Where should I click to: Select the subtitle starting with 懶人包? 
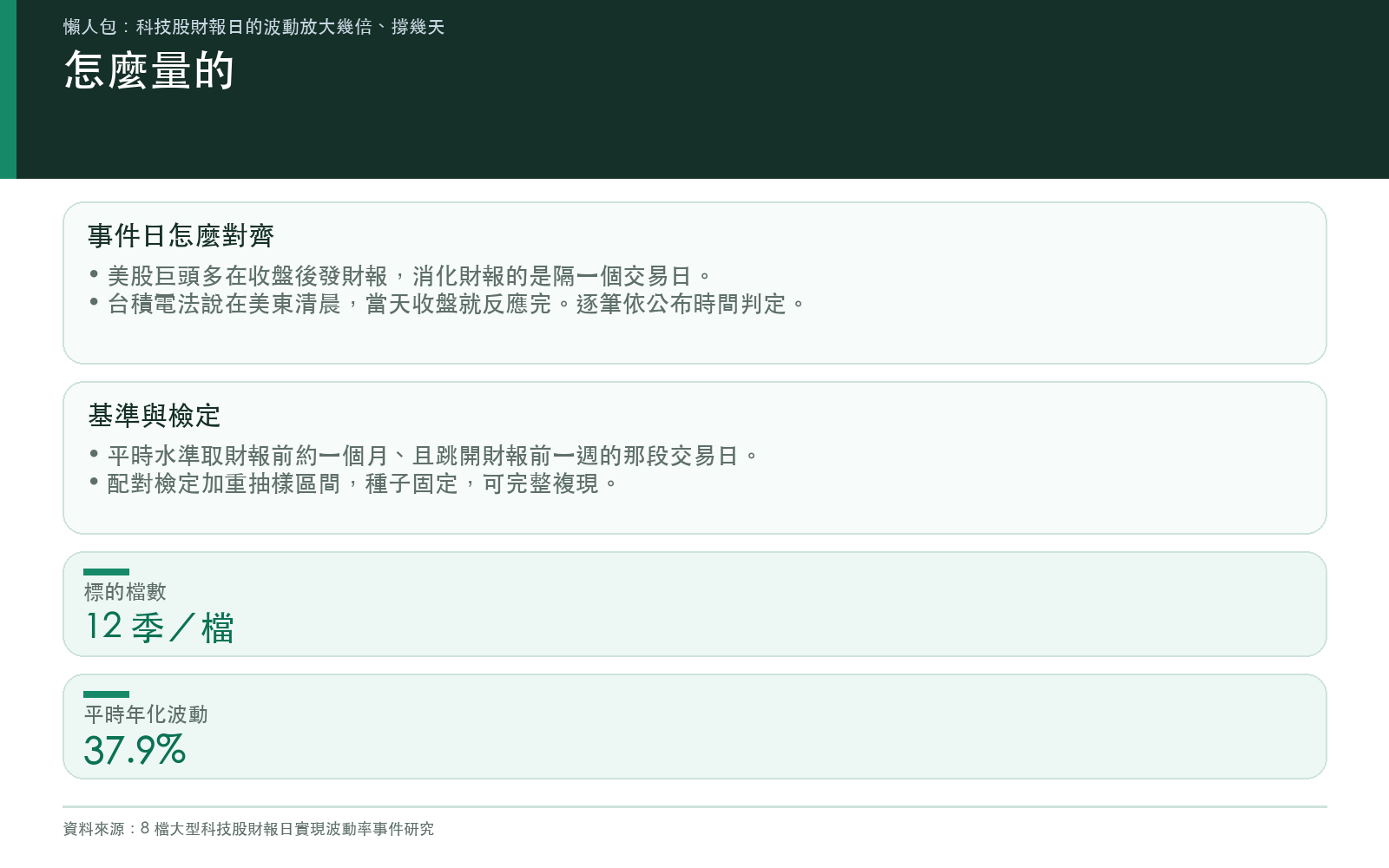(253, 27)
